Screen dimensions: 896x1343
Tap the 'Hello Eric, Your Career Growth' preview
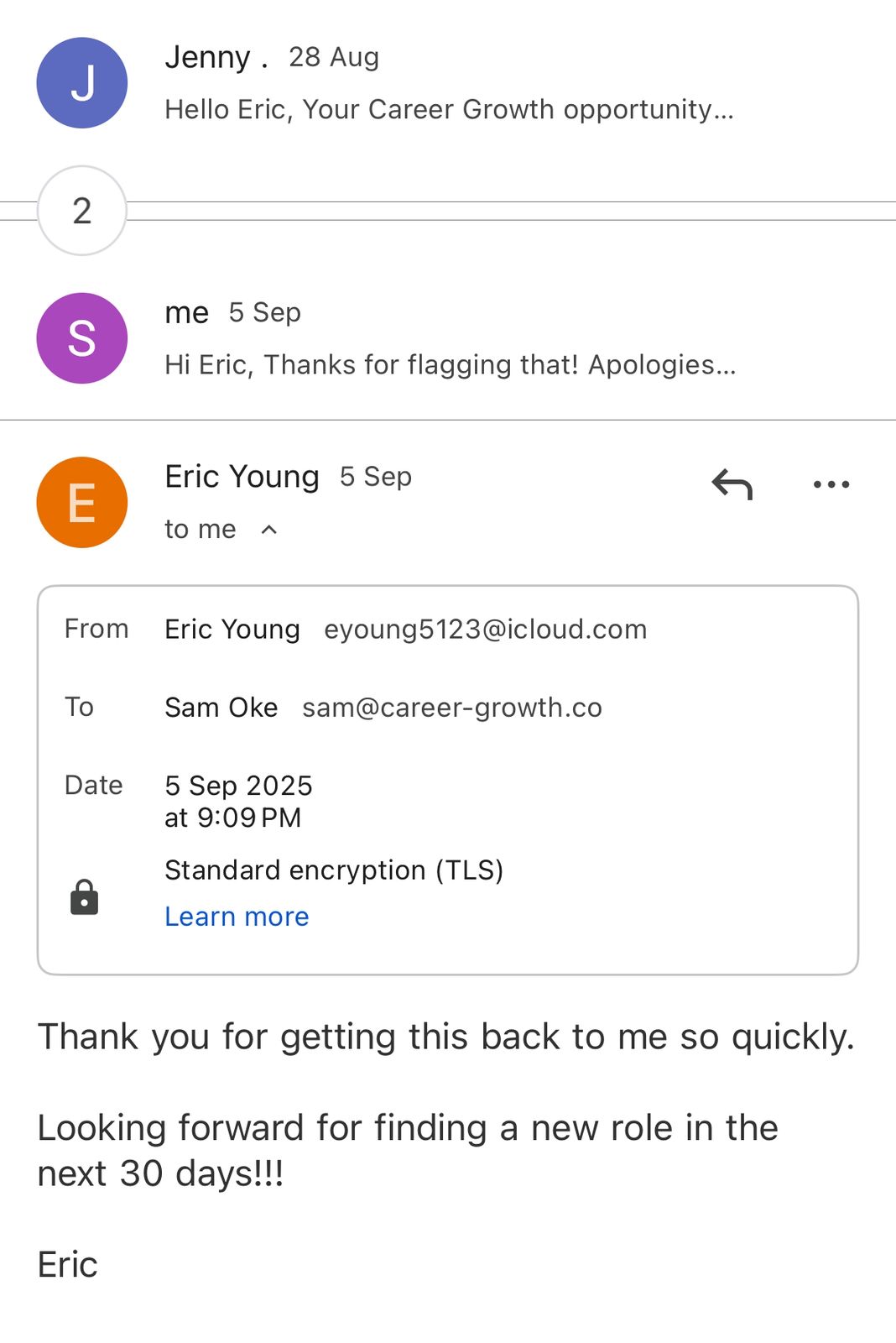click(x=449, y=110)
